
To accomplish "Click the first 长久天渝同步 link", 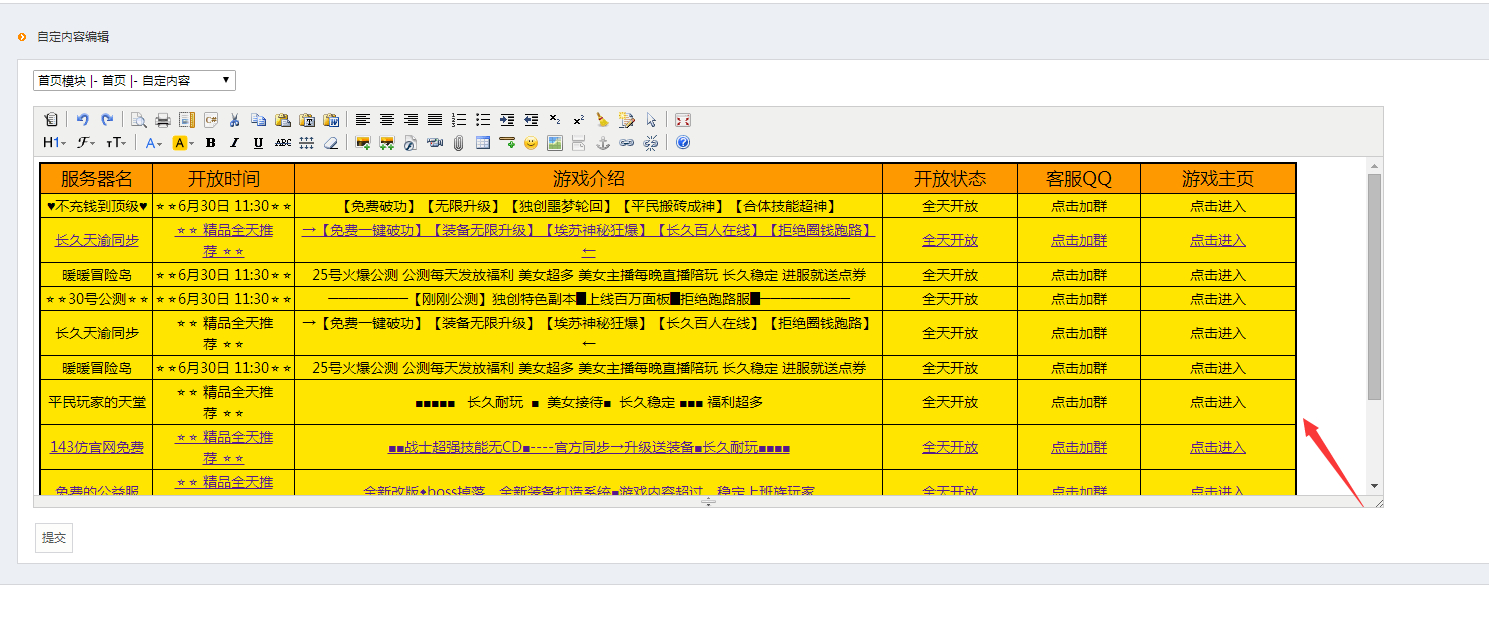I will tap(97, 240).
